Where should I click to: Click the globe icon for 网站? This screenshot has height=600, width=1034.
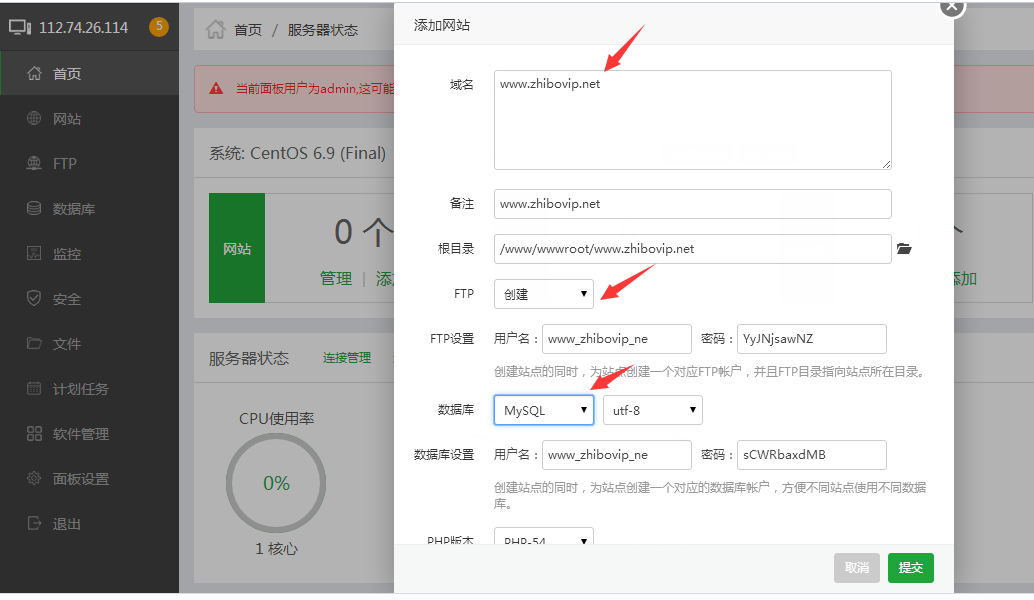[x=34, y=119]
